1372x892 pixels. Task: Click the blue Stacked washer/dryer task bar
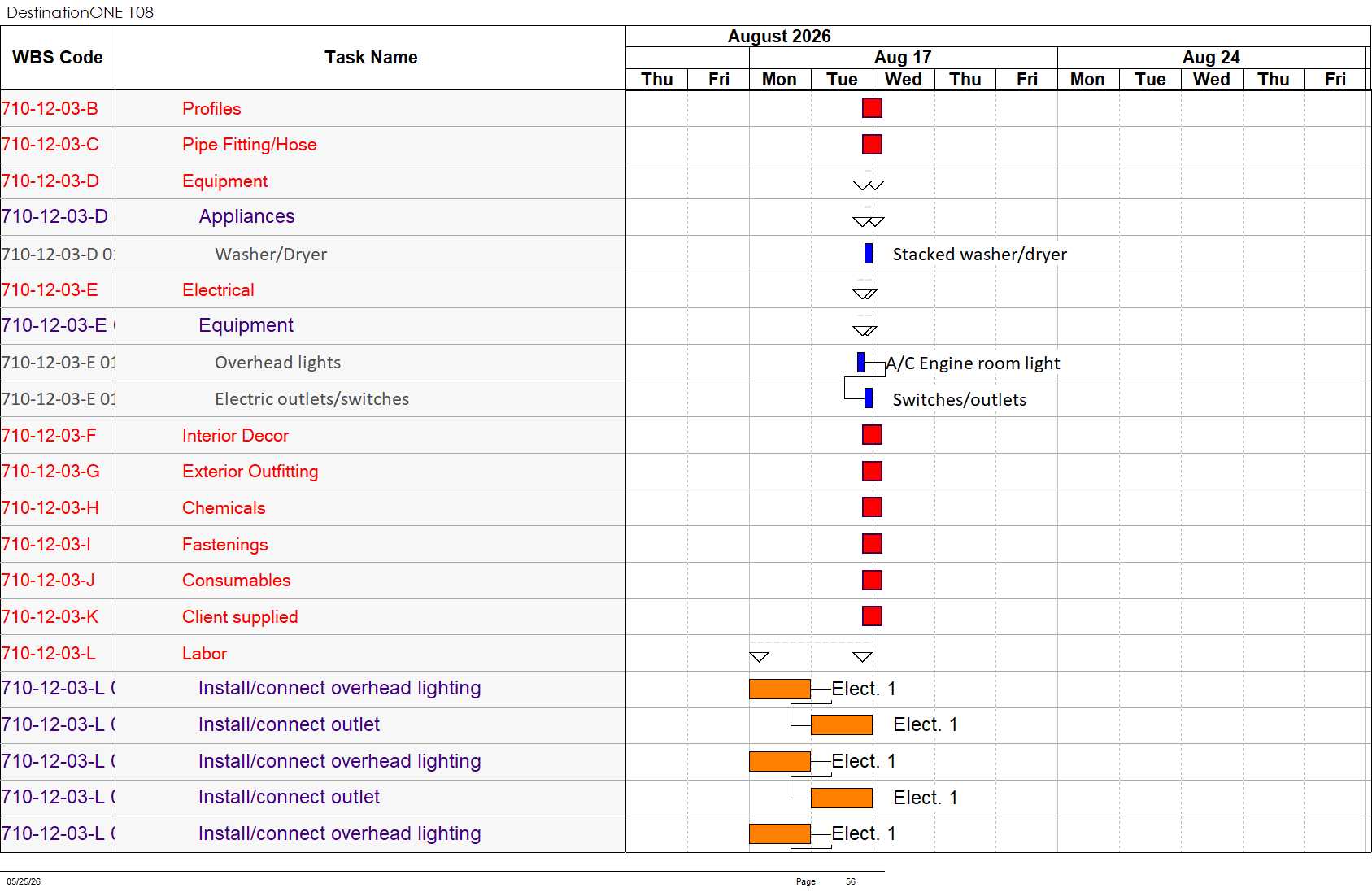[869, 254]
